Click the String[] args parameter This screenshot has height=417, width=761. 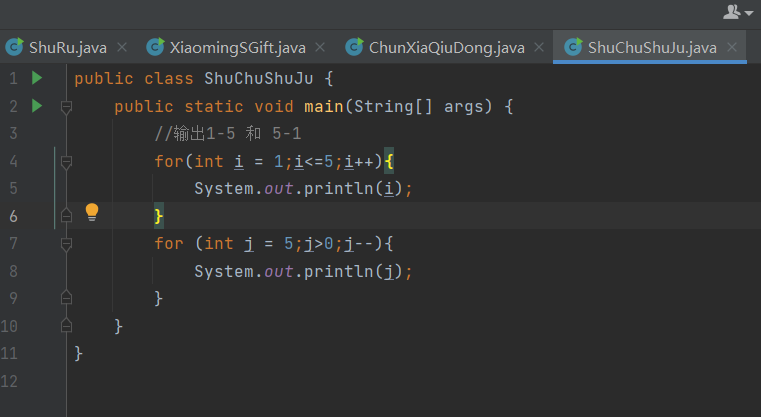click(418, 106)
